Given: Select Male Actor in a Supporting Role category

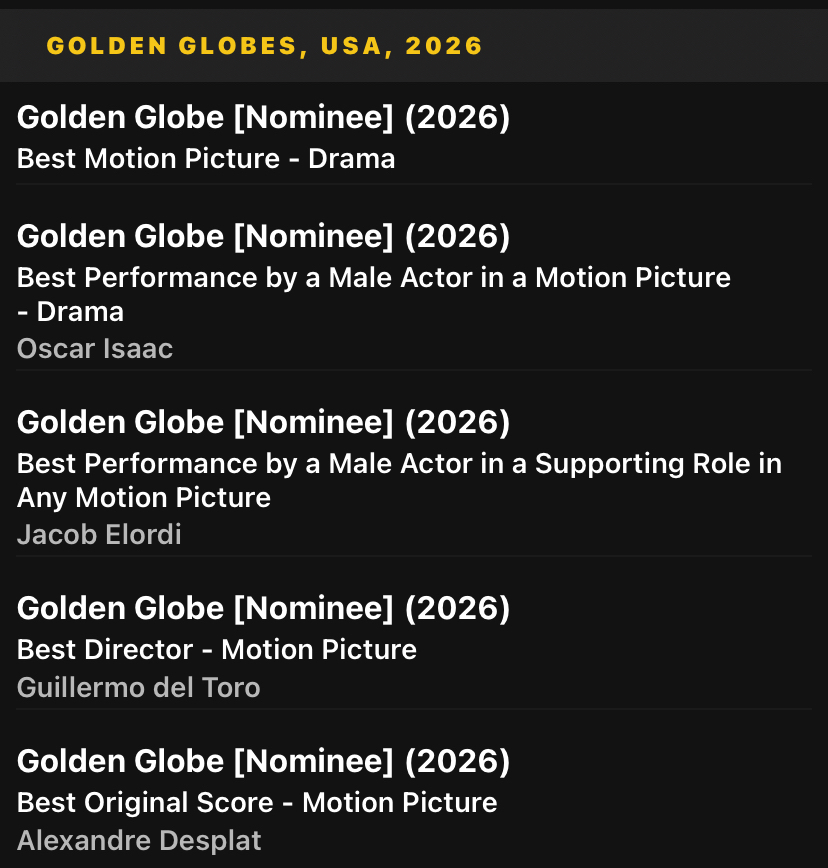Looking at the screenshot, I should pyautogui.click(x=398, y=464).
